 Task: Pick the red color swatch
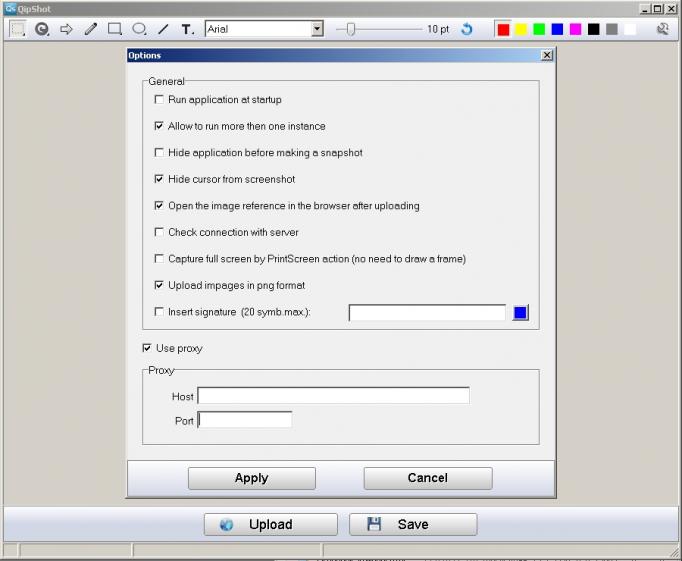coord(504,29)
